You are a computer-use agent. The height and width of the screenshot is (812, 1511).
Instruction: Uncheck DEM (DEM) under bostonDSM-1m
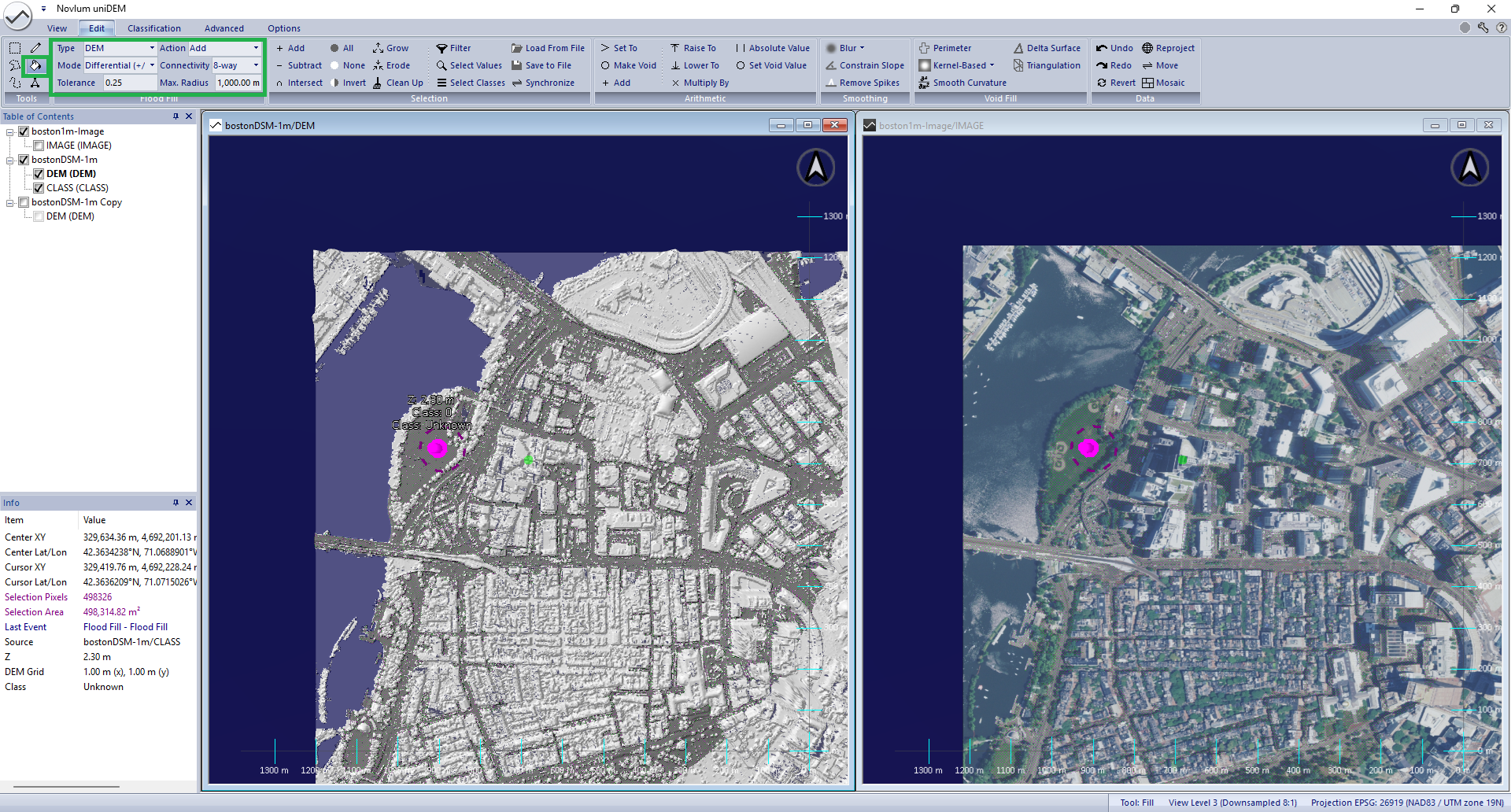[x=39, y=174]
